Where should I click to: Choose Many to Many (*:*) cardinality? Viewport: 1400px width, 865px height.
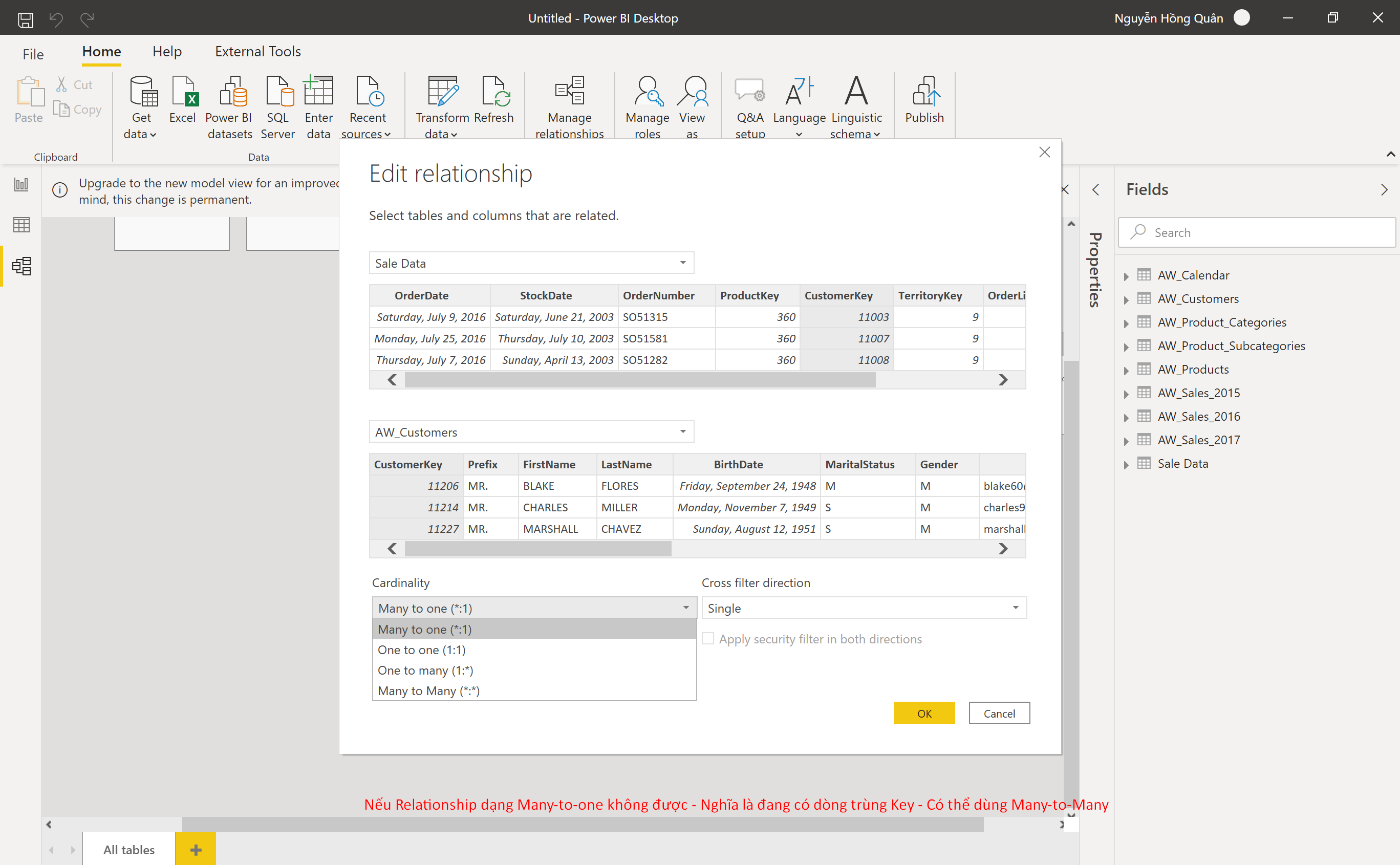pos(534,690)
